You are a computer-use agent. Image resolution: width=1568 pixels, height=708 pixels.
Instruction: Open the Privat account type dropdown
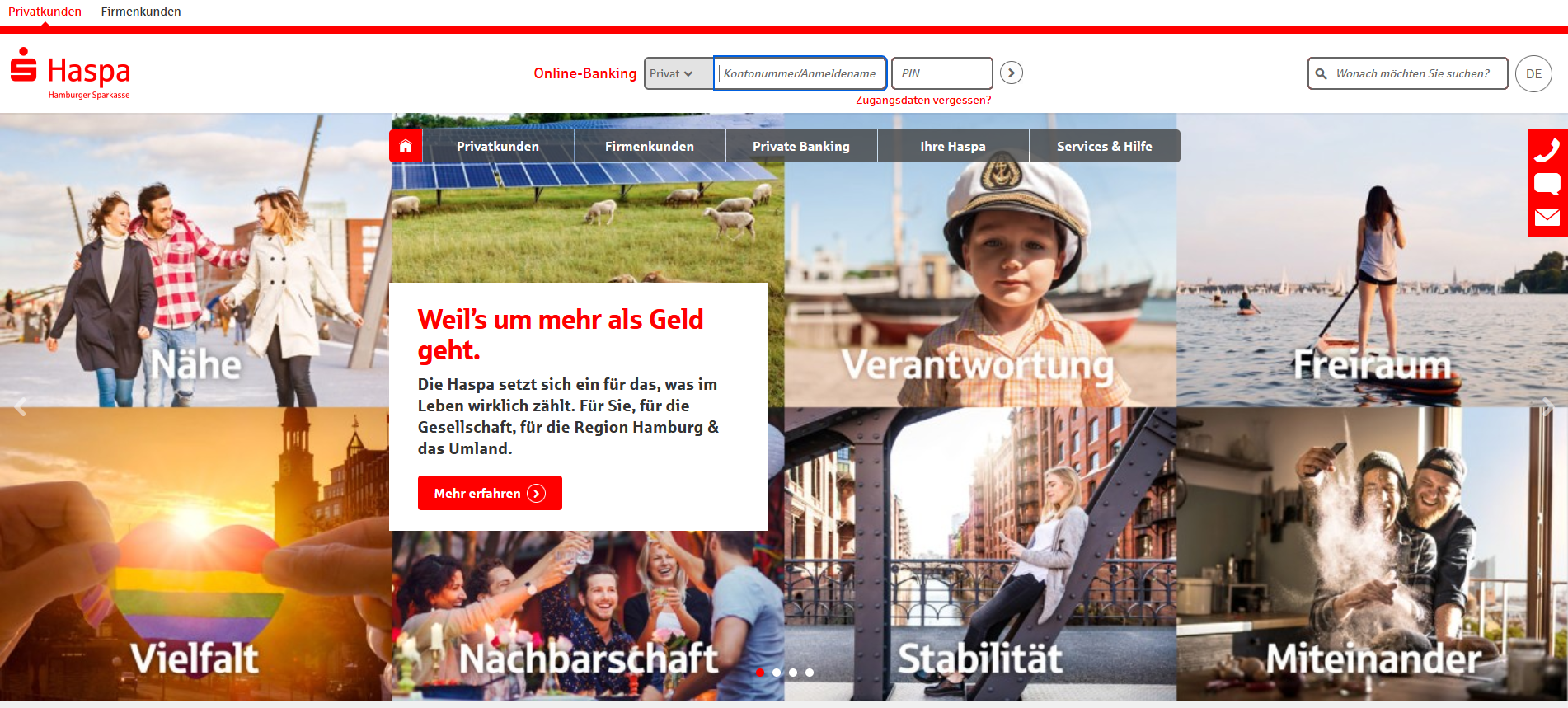[678, 73]
